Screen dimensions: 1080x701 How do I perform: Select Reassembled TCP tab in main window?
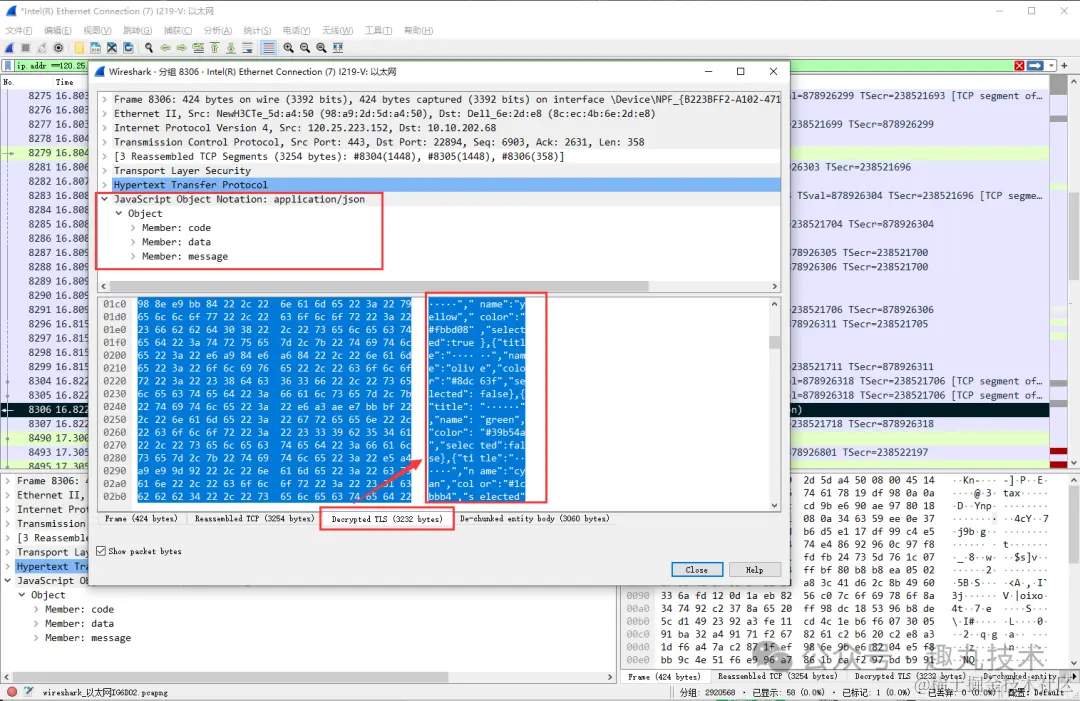[x=776, y=677]
